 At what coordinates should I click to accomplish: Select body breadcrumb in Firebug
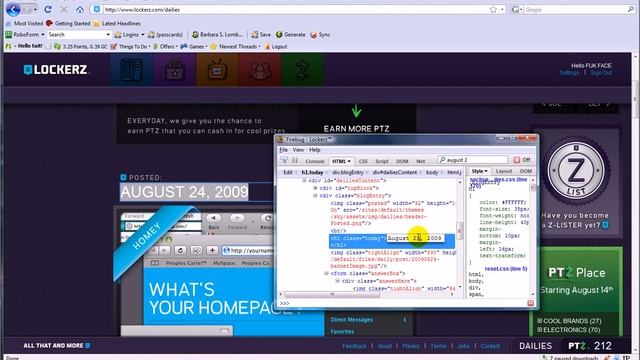click(x=432, y=173)
